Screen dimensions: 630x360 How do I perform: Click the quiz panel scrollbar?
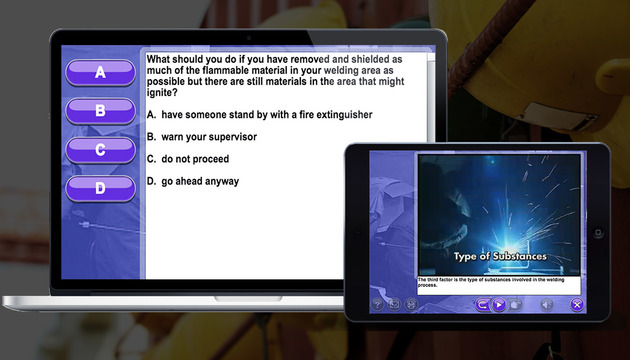[x=431, y=96]
